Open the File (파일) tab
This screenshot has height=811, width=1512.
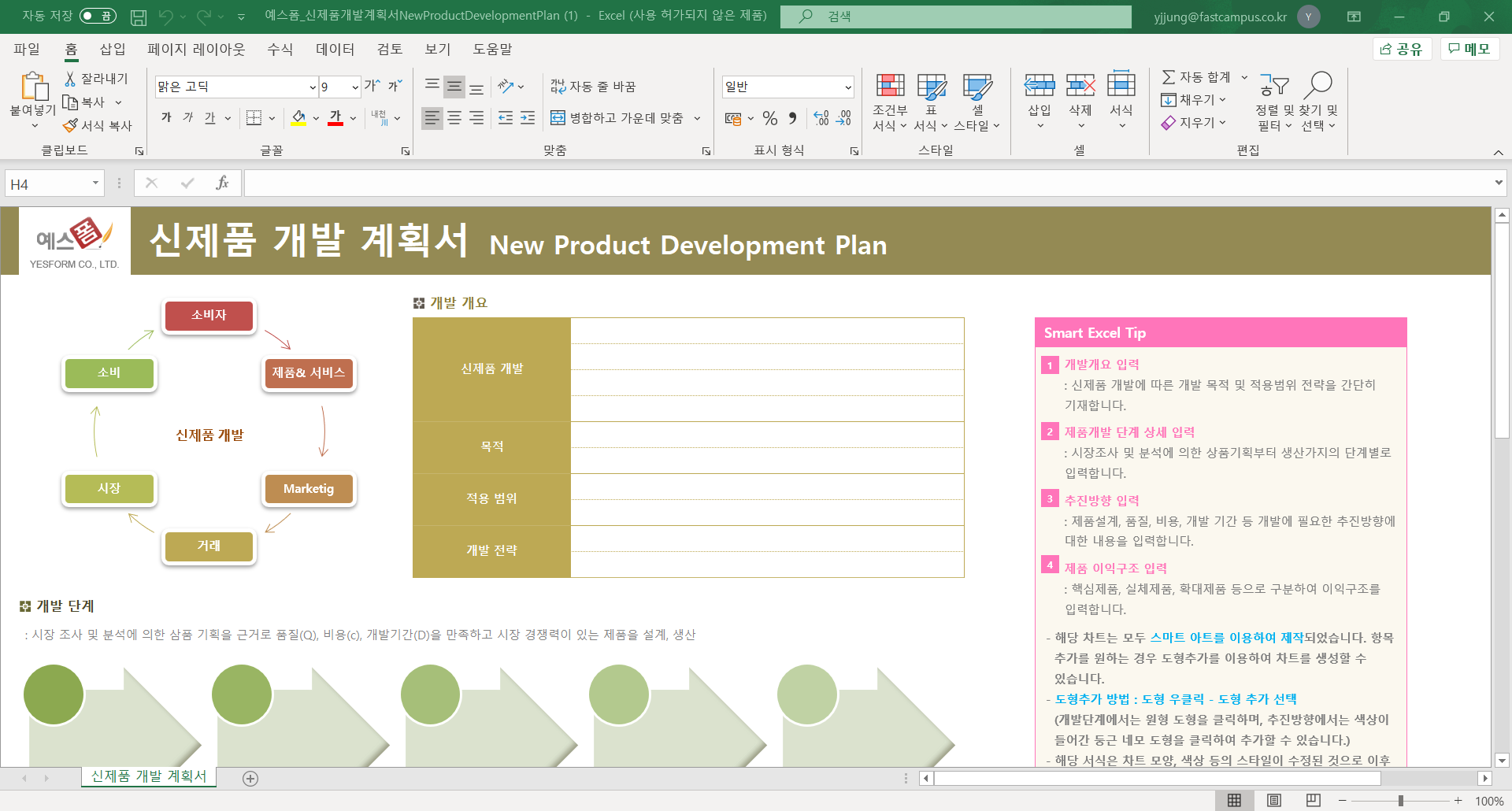click(x=27, y=49)
